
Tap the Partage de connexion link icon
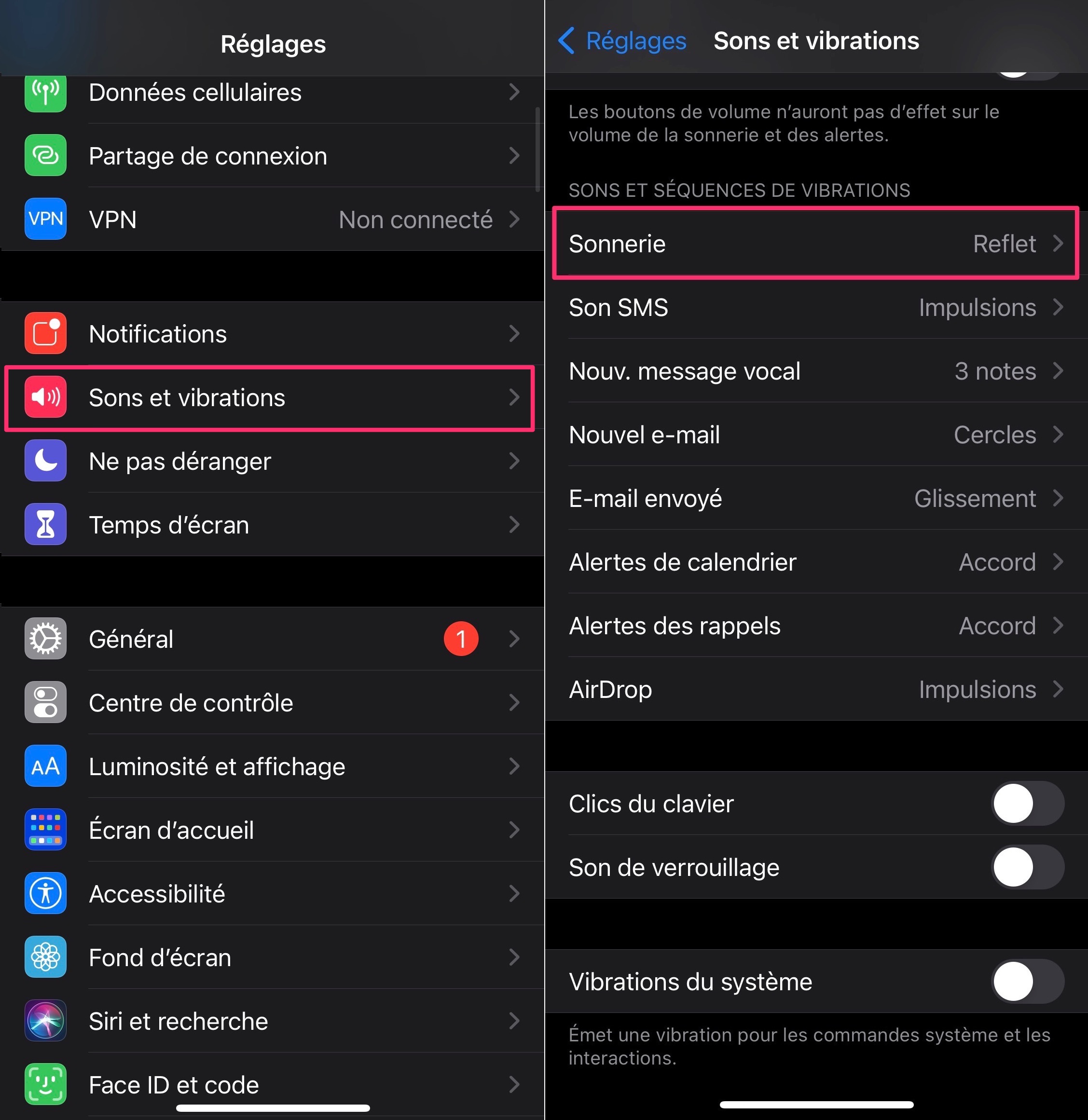tap(45, 155)
